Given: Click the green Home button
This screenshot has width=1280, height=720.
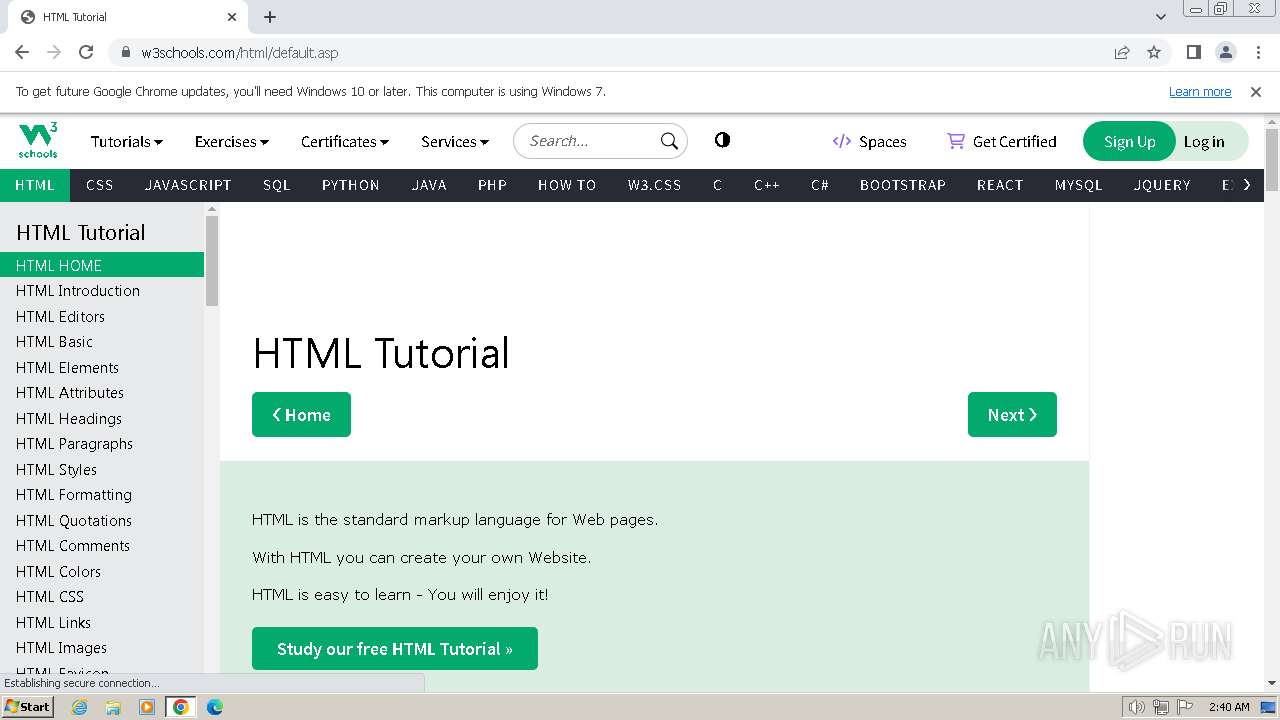Looking at the screenshot, I should [x=301, y=414].
